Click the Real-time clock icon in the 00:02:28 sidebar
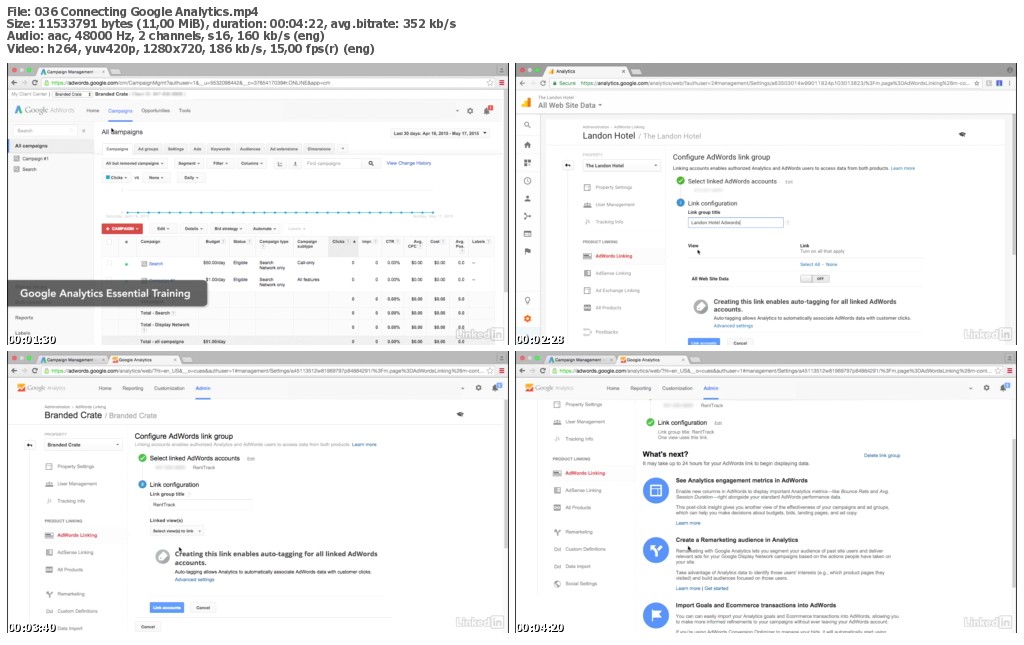The image size is (1024, 645). click(527, 181)
